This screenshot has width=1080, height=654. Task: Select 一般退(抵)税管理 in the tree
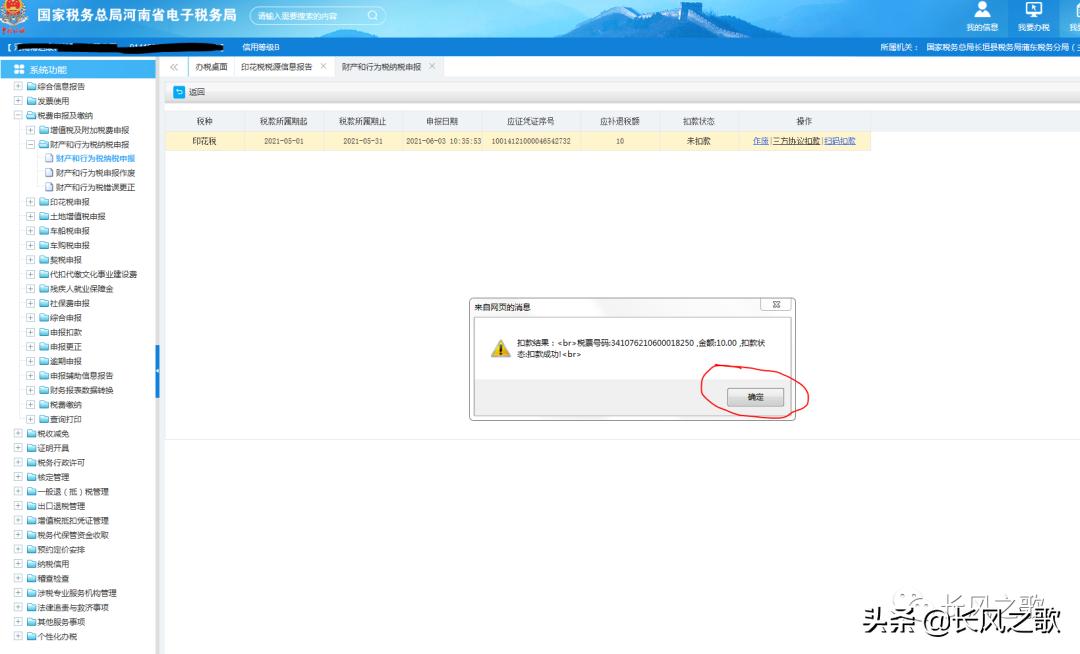tap(73, 492)
